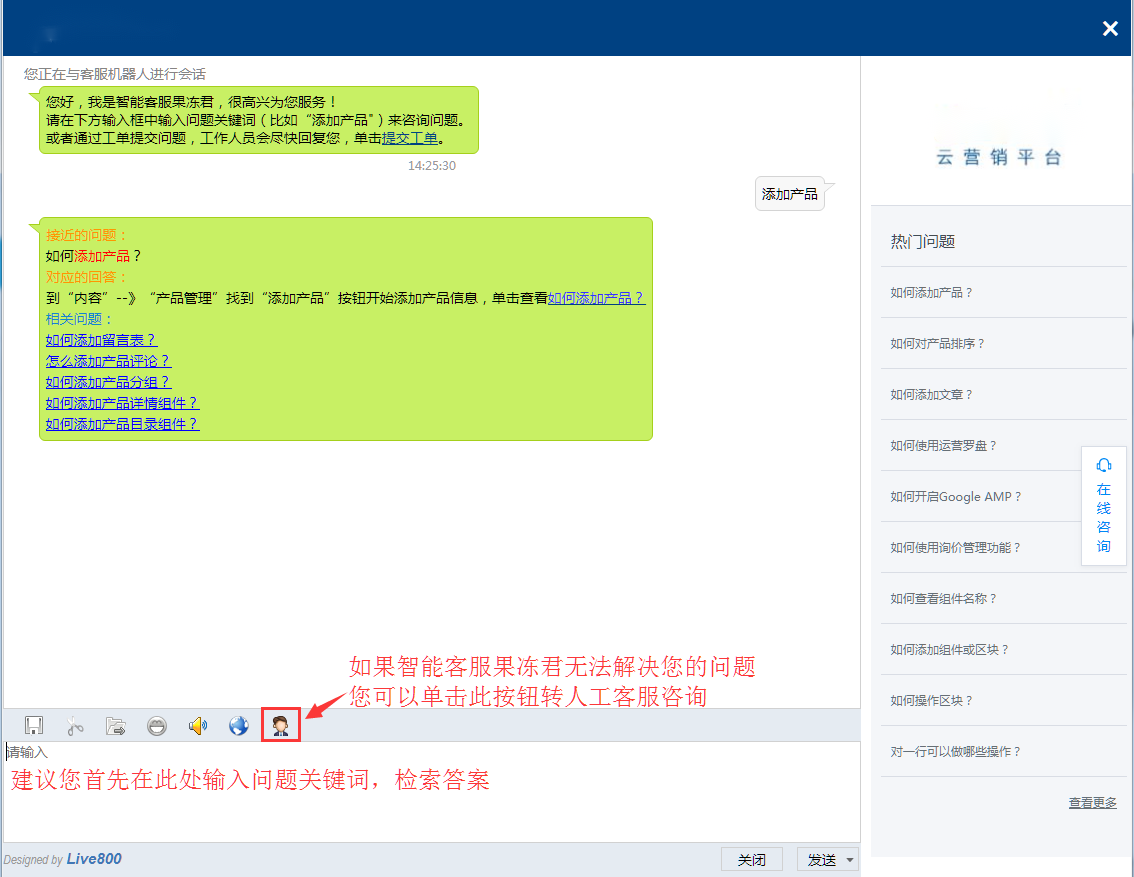Open the emoji smiley picker

pos(157,726)
